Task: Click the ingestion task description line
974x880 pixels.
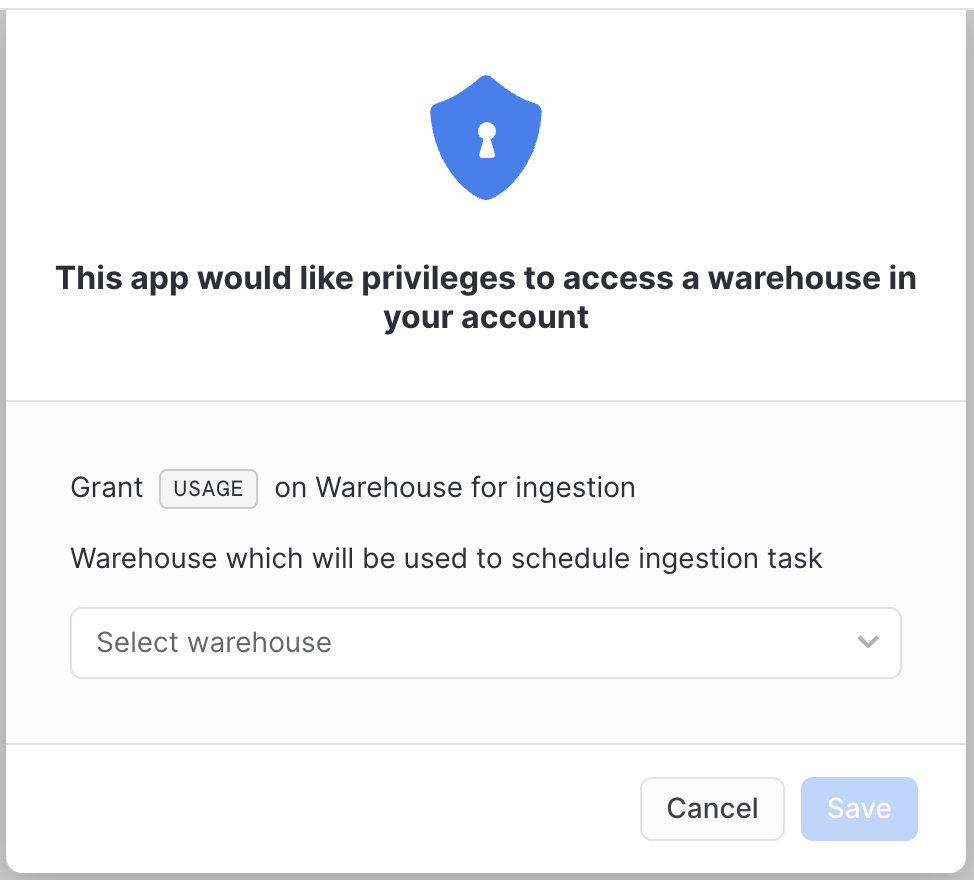Action: [446, 558]
